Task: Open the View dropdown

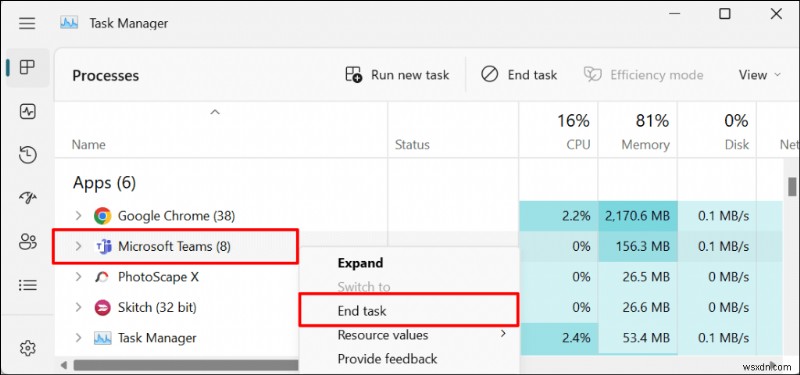Action: coord(760,75)
